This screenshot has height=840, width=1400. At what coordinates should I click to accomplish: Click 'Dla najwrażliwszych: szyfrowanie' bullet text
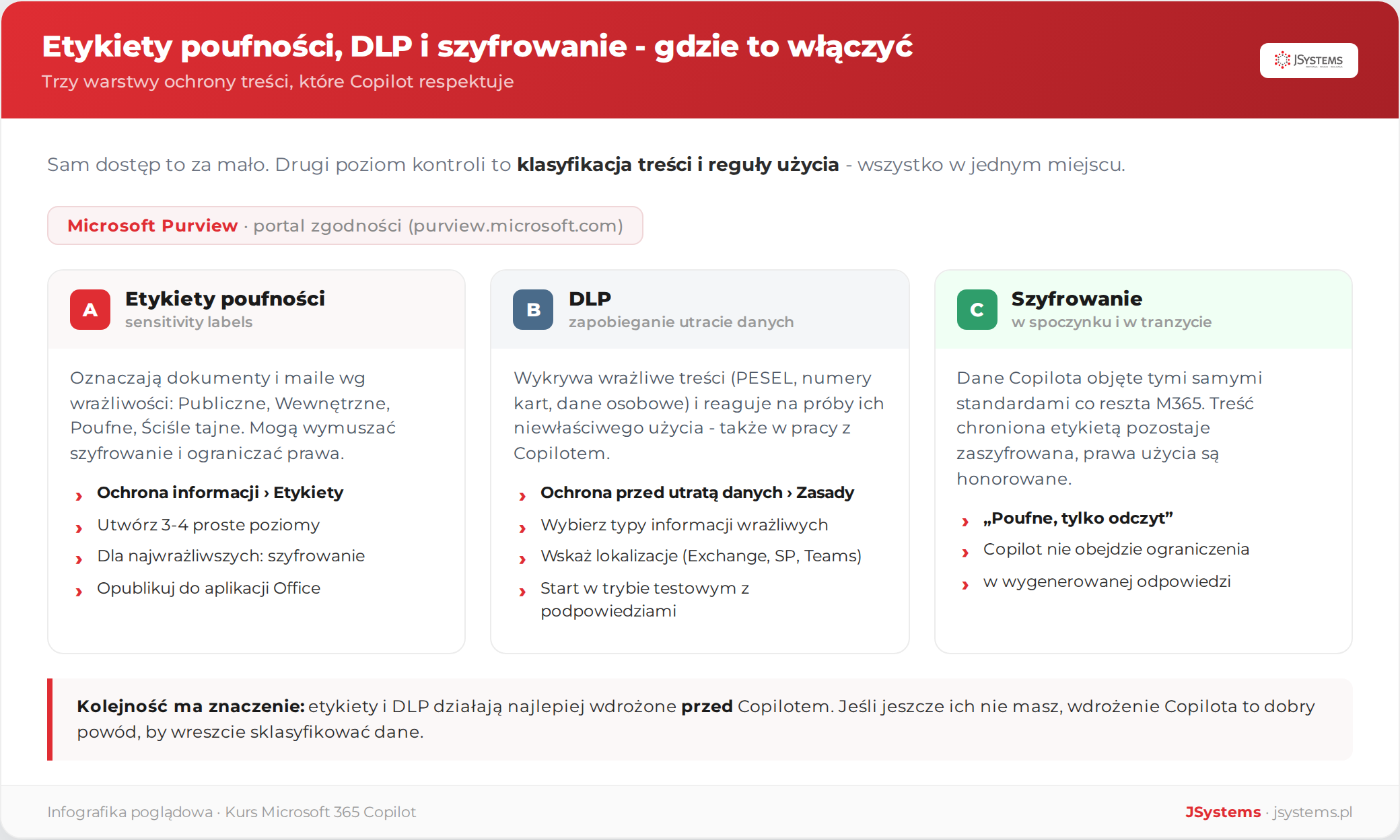tap(231, 556)
